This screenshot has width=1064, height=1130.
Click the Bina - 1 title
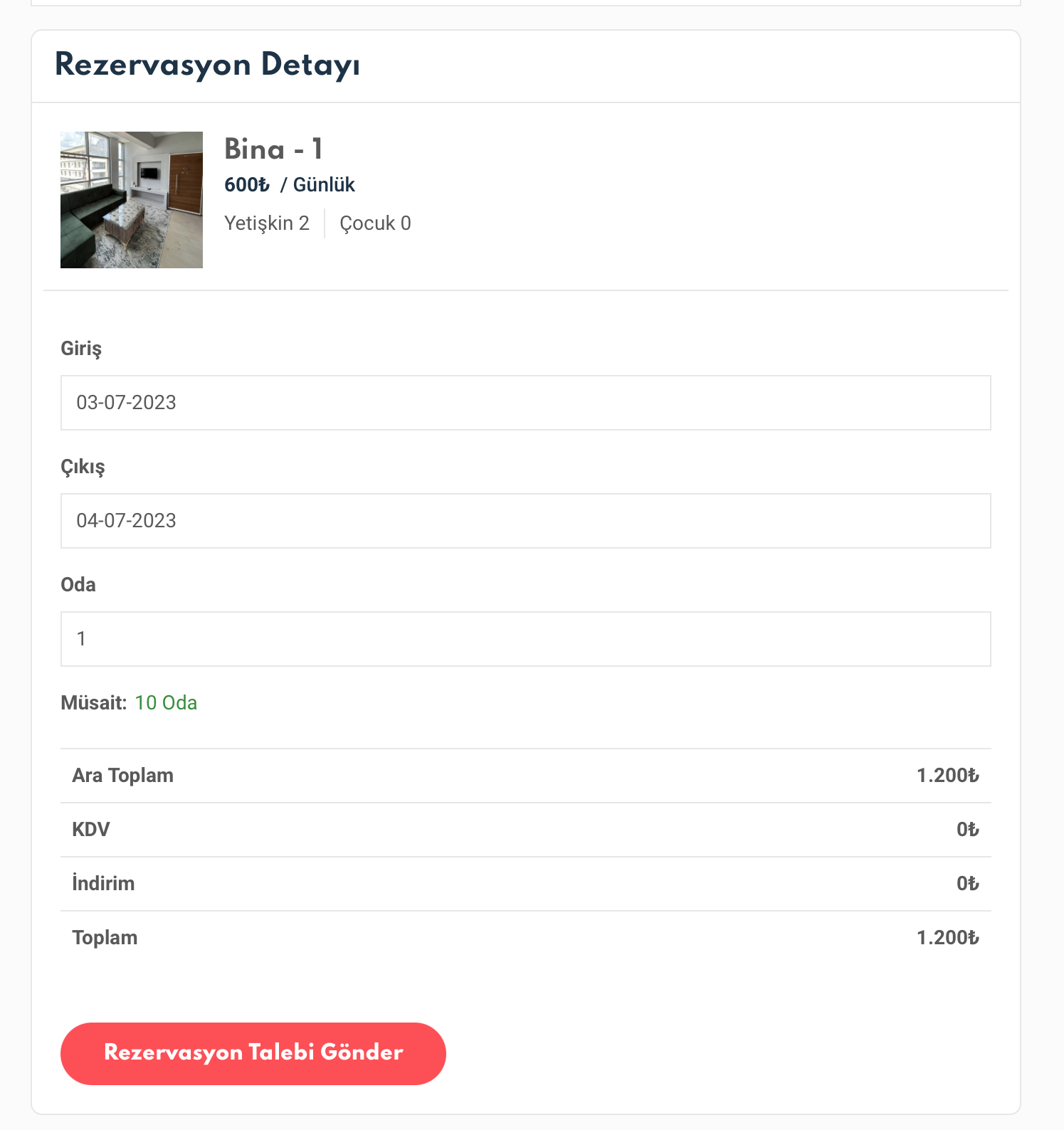pyautogui.click(x=274, y=149)
